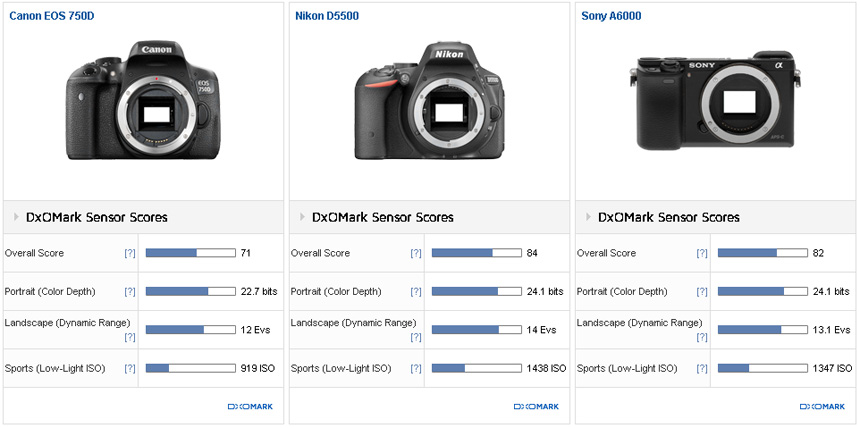Open the Canon EOS 750D title link
860x428 pixels.
(x=52, y=16)
